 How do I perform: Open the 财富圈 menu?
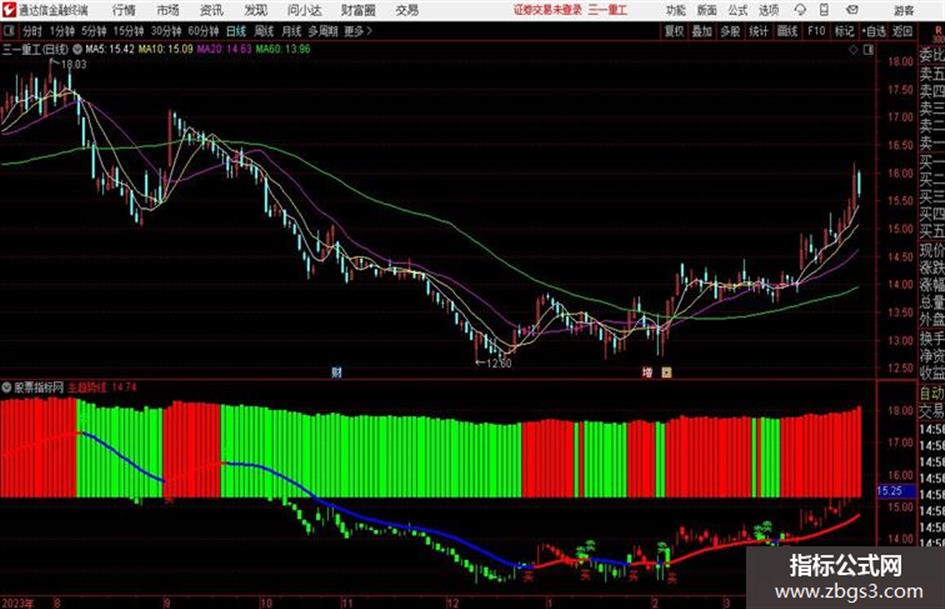358,10
